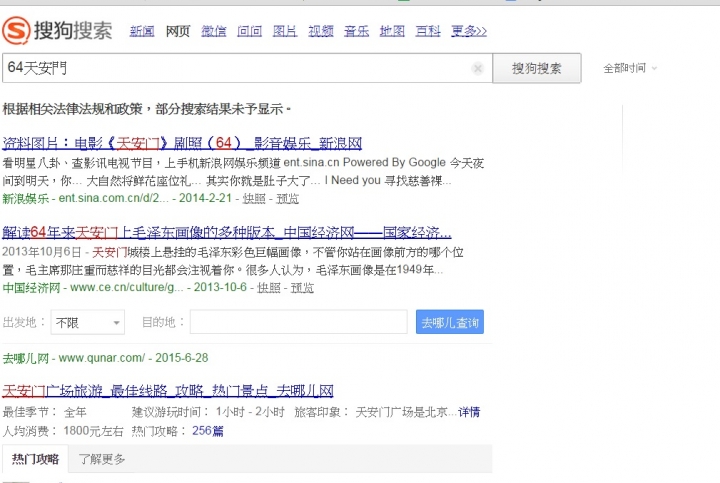The width and height of the screenshot is (720, 483).
Task: Switch to 图片 image search
Action: [x=285, y=31]
